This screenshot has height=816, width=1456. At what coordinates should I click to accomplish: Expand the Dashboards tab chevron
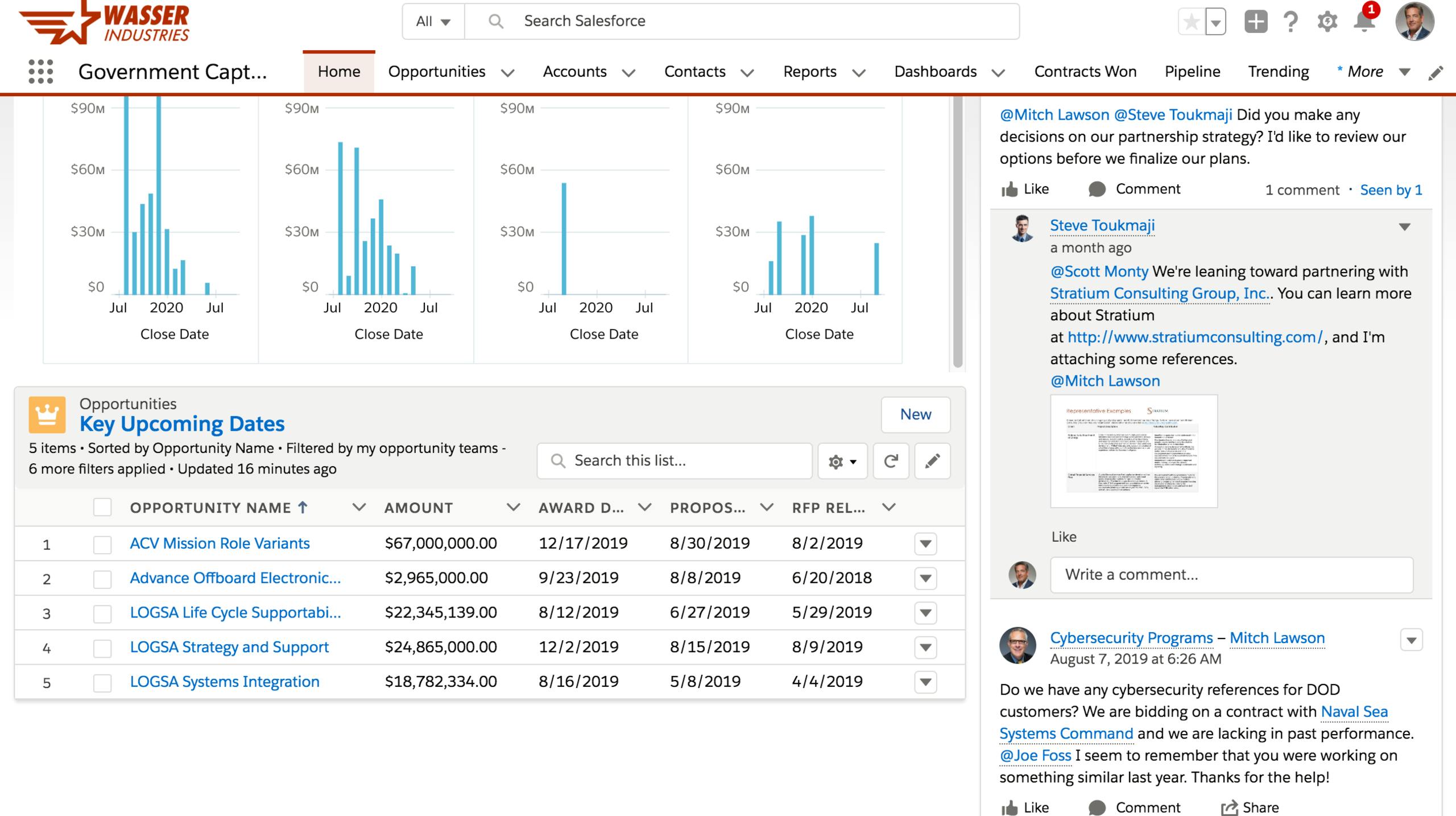(x=998, y=73)
